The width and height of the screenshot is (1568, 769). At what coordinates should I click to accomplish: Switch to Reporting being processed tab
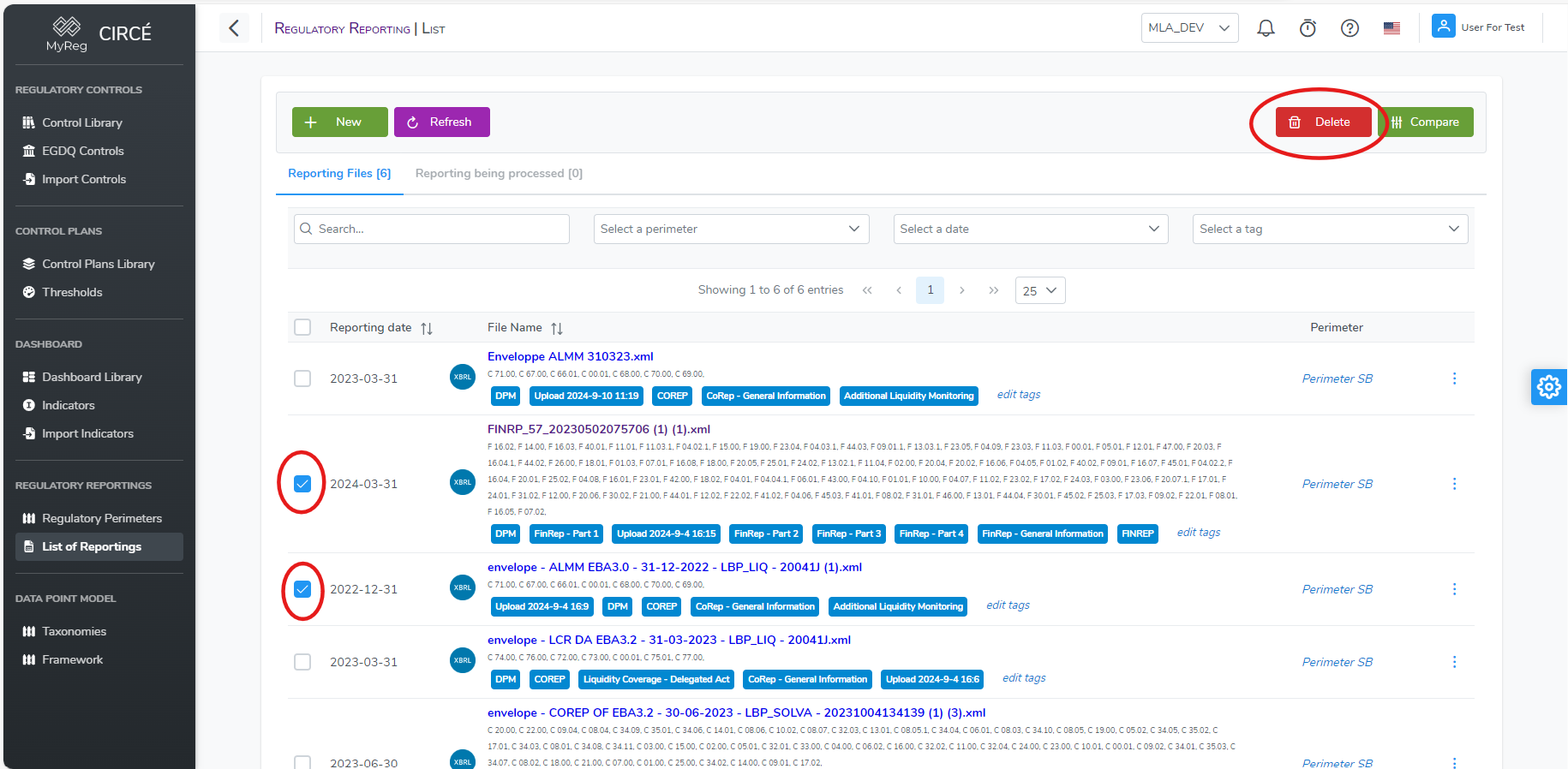499,173
